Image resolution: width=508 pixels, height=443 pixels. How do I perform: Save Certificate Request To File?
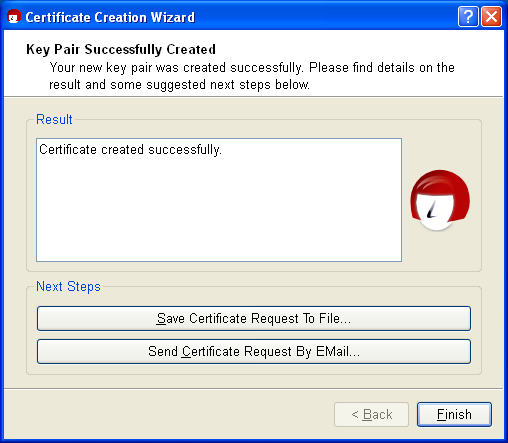[254, 319]
